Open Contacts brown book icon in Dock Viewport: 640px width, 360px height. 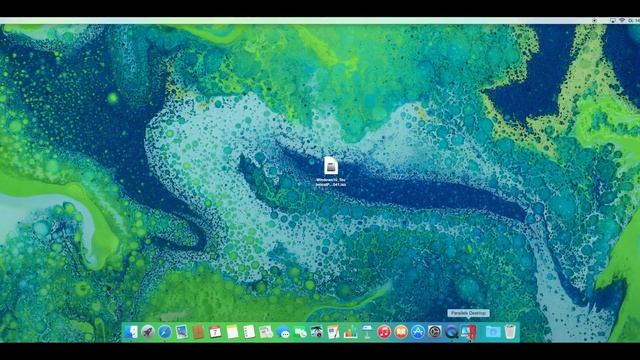(x=198, y=332)
